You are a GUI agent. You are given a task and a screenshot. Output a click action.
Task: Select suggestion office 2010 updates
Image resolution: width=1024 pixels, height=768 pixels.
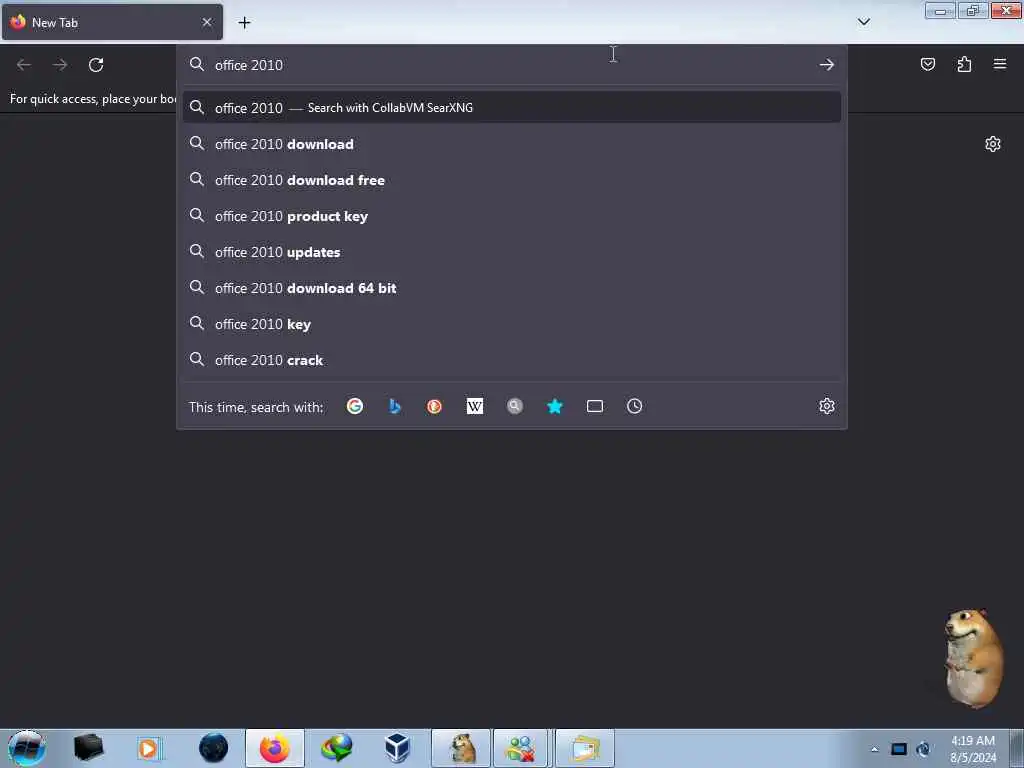(x=511, y=252)
